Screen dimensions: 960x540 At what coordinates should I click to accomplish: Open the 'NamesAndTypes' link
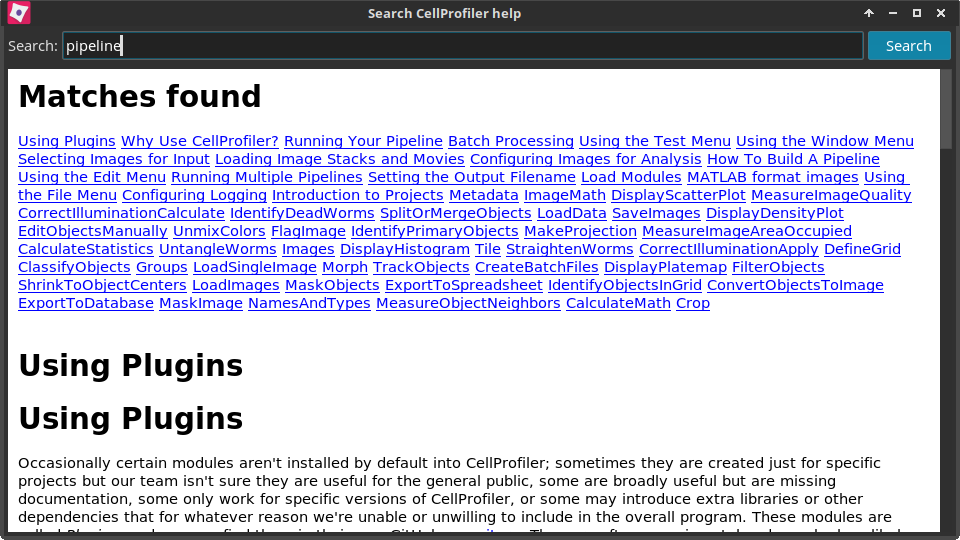(x=309, y=304)
